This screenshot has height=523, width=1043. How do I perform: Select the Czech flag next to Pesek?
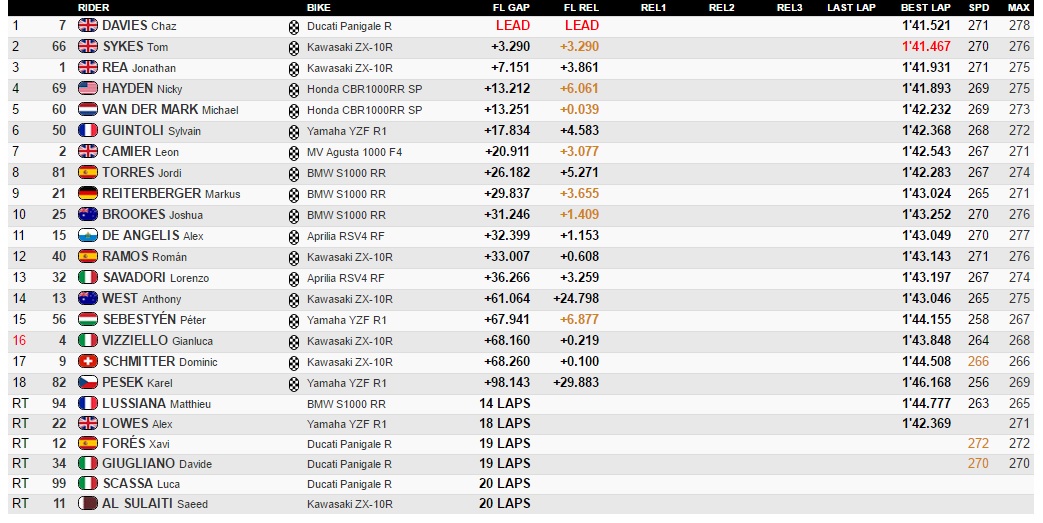click(88, 383)
